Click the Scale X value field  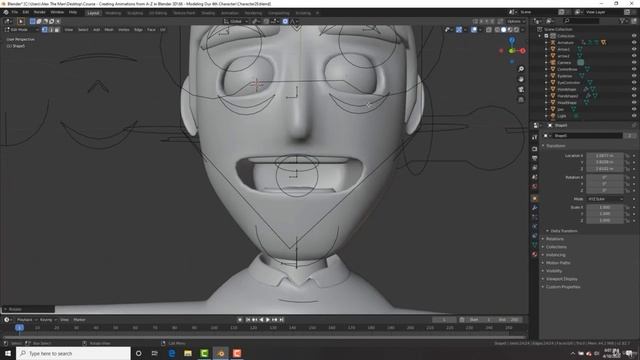[605, 207]
